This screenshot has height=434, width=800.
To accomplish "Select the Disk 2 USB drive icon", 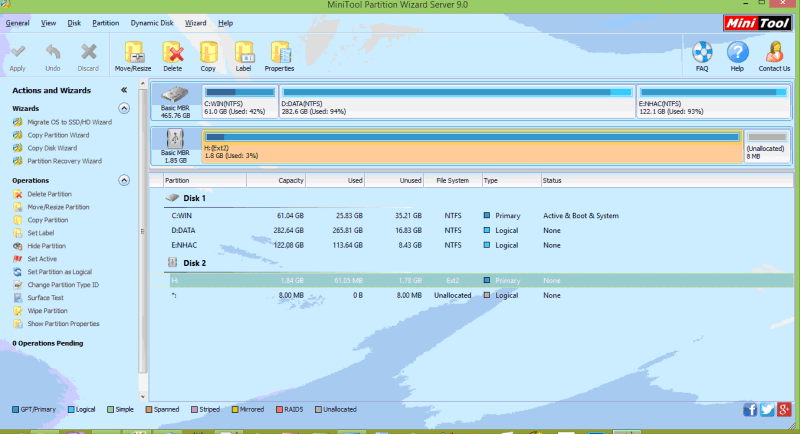I will [175, 139].
